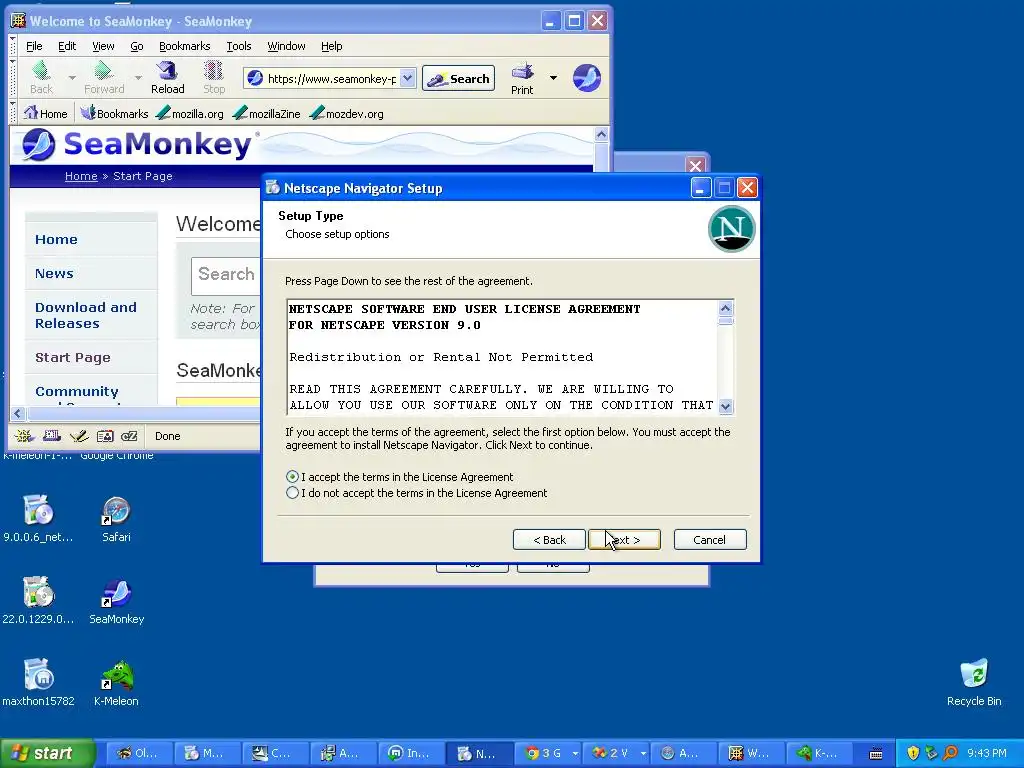The height and width of the screenshot is (768, 1024).
Task: Open ChatZilla icon in SeaMonkey status bar
Action: coord(129,436)
